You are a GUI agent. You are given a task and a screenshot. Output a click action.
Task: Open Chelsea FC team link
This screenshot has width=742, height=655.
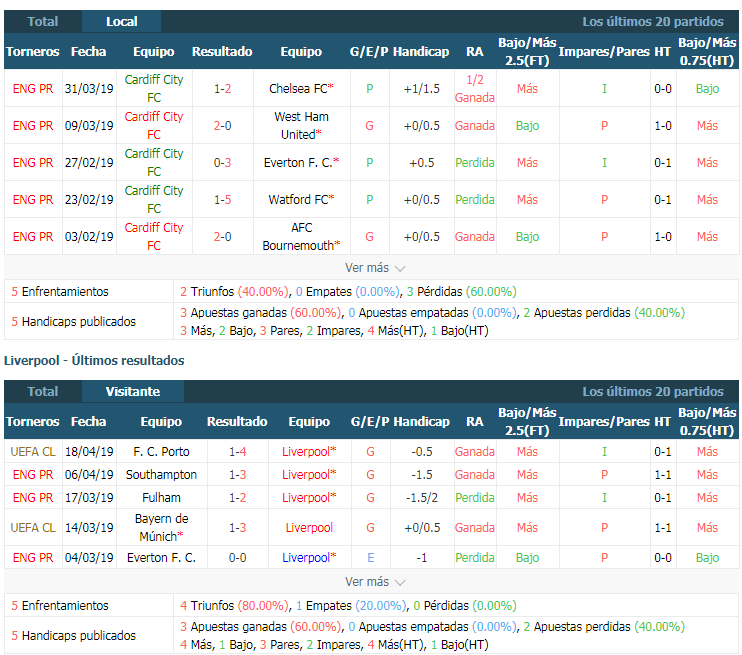pos(301,89)
